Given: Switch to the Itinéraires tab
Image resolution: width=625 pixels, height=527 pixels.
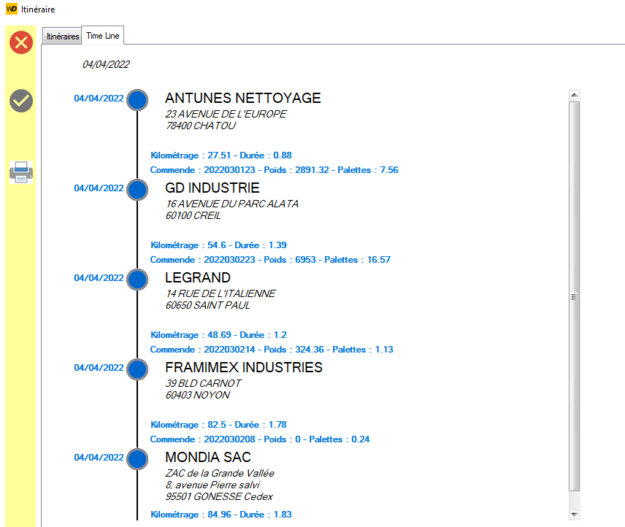Looking at the screenshot, I should (x=62, y=36).
